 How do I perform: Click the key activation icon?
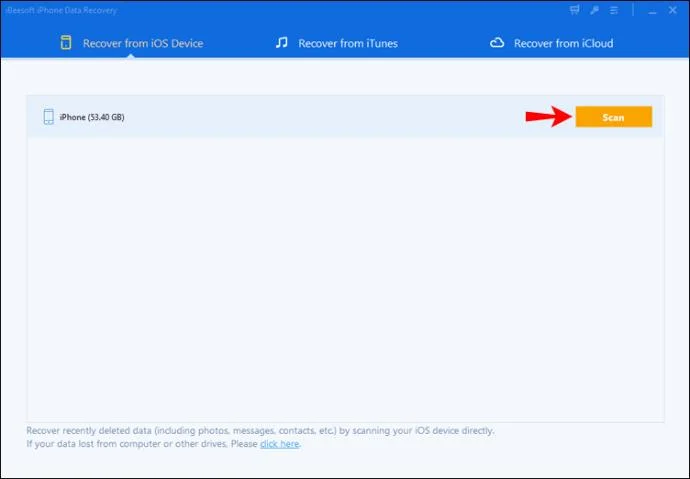click(595, 10)
